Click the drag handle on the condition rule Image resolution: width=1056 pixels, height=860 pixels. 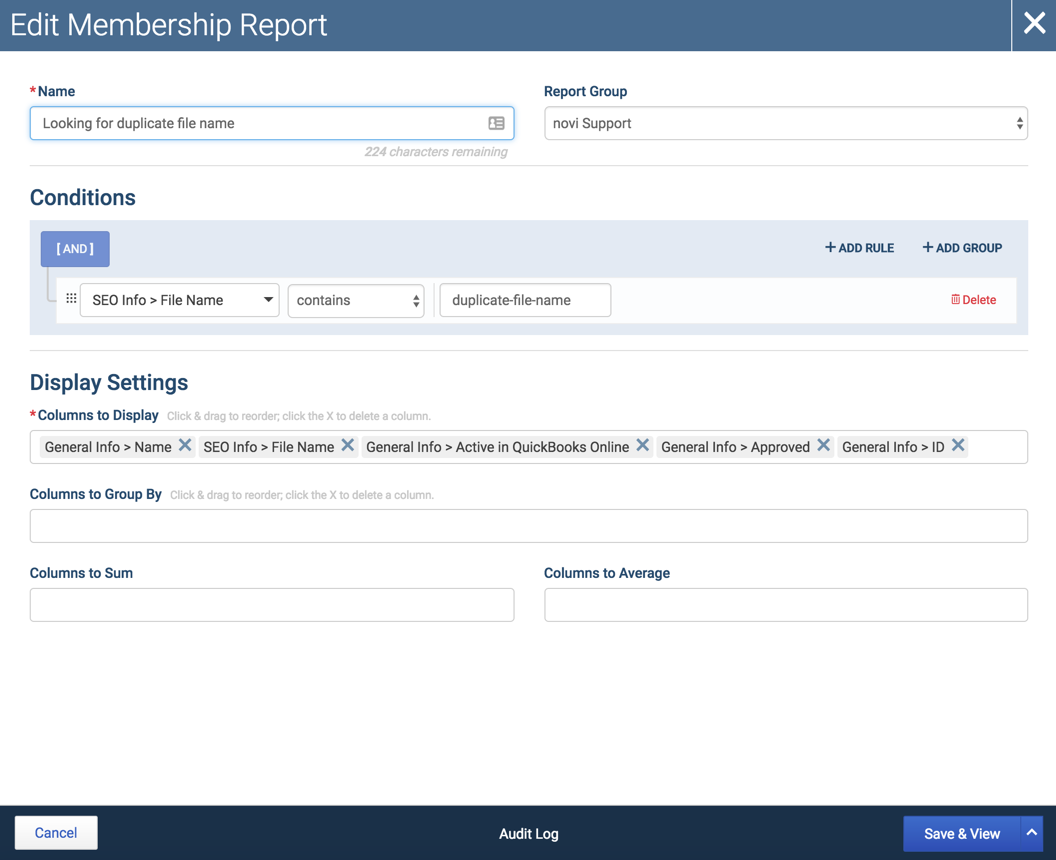[71, 298]
